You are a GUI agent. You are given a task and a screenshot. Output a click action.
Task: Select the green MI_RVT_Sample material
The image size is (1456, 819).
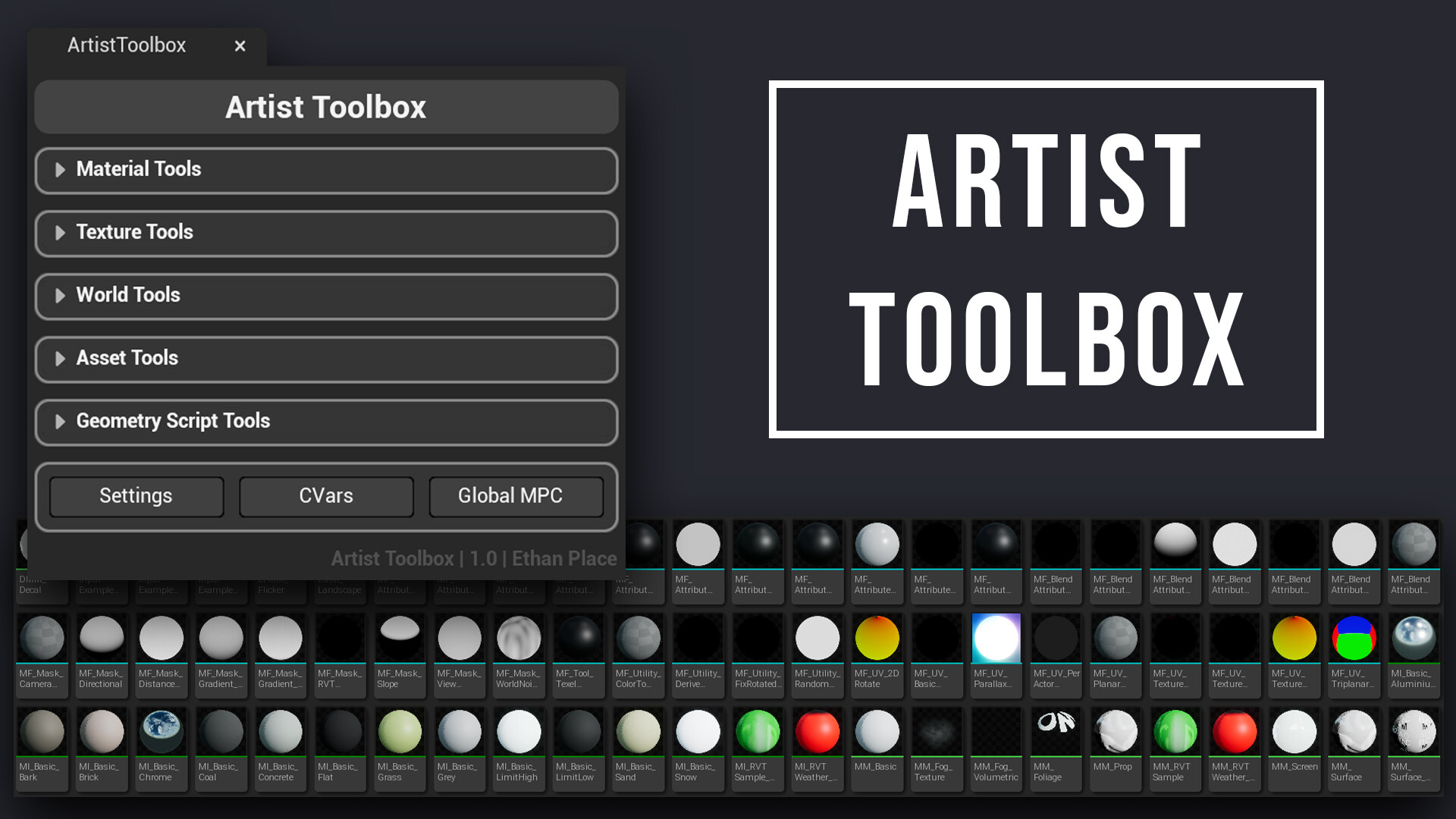(x=757, y=732)
